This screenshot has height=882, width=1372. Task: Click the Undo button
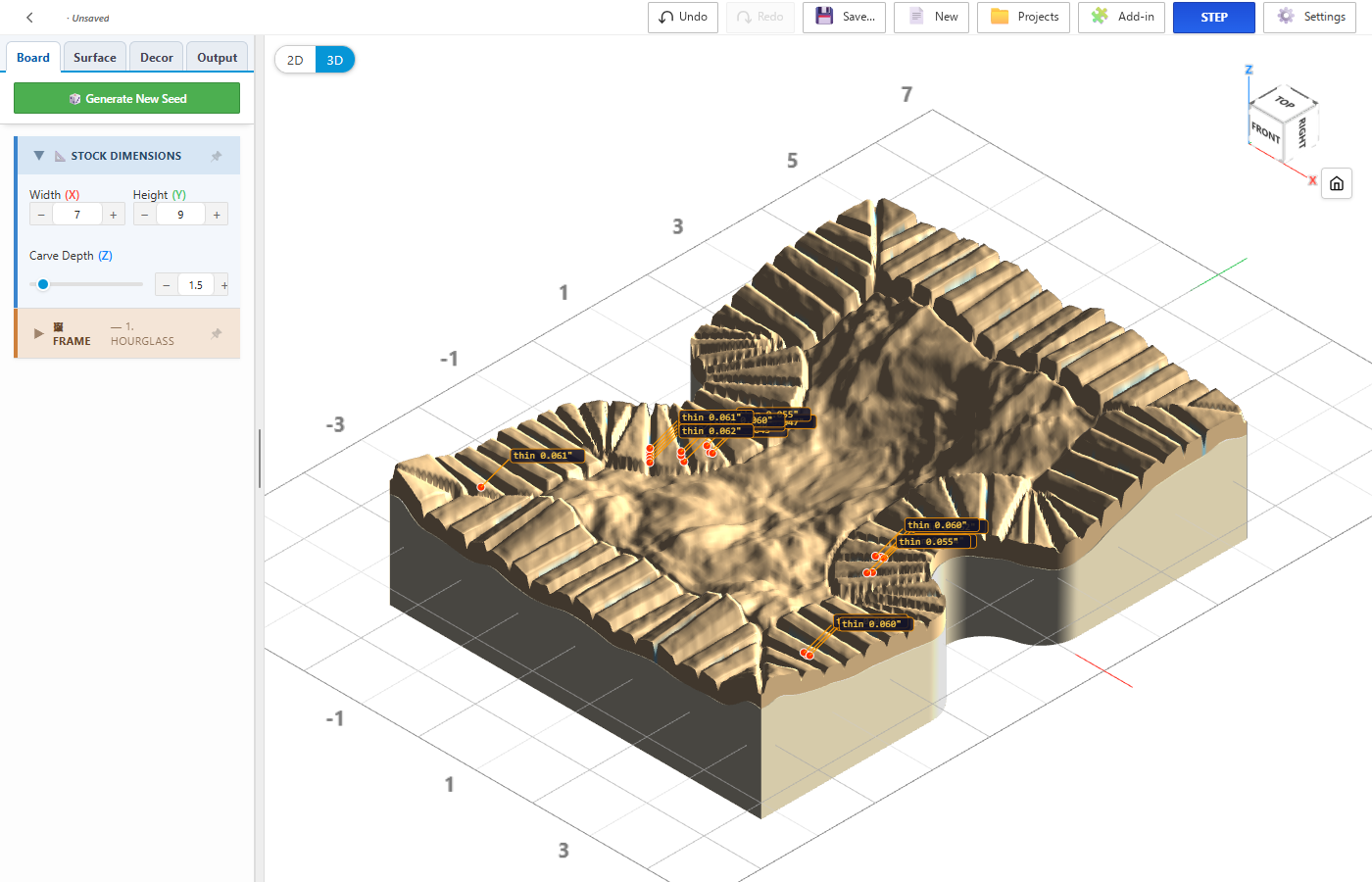pos(683,18)
